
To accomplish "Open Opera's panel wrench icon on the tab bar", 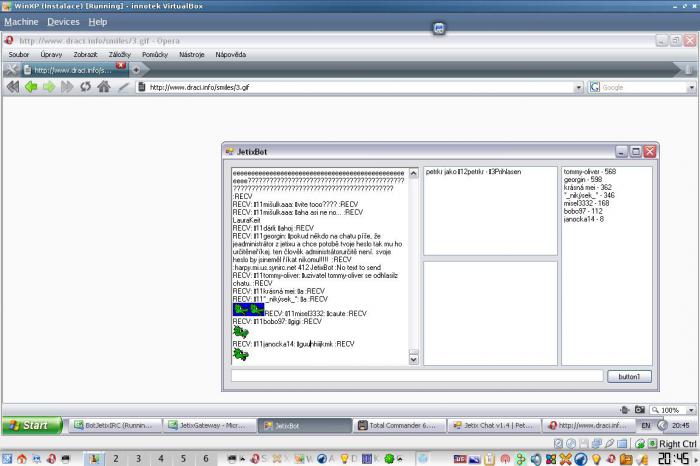I will [11, 70].
